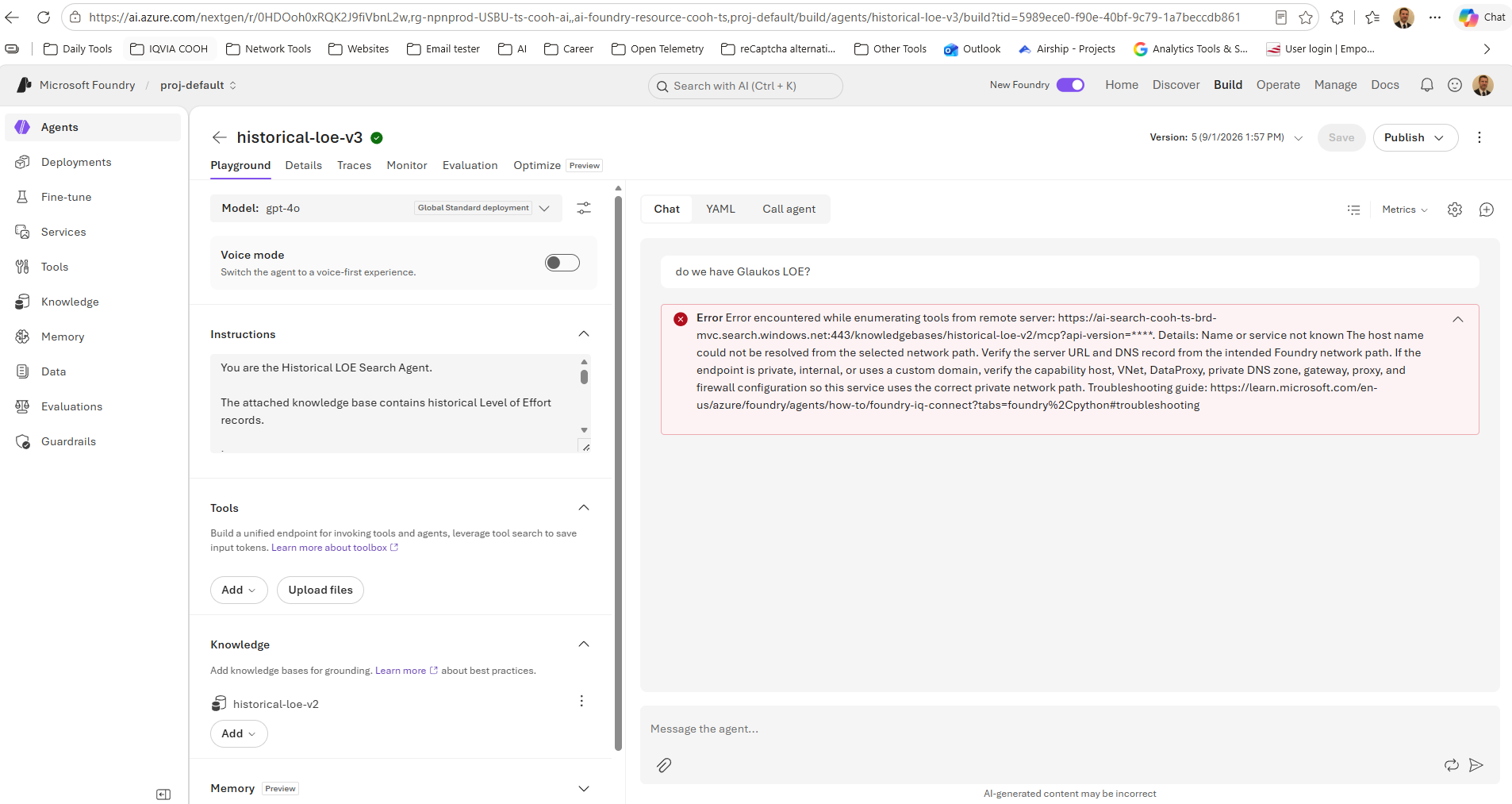The image size is (1512, 804).
Task: Start new chat with plus icon
Action: point(1487,210)
